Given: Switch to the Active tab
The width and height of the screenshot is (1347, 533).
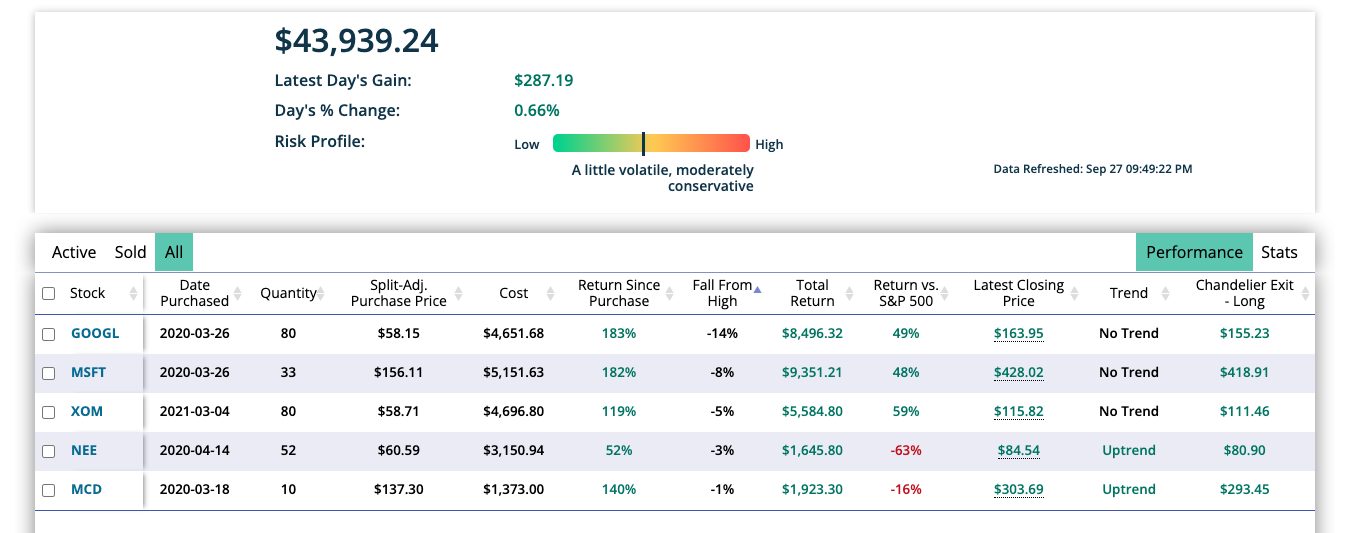Looking at the screenshot, I should [x=74, y=252].
